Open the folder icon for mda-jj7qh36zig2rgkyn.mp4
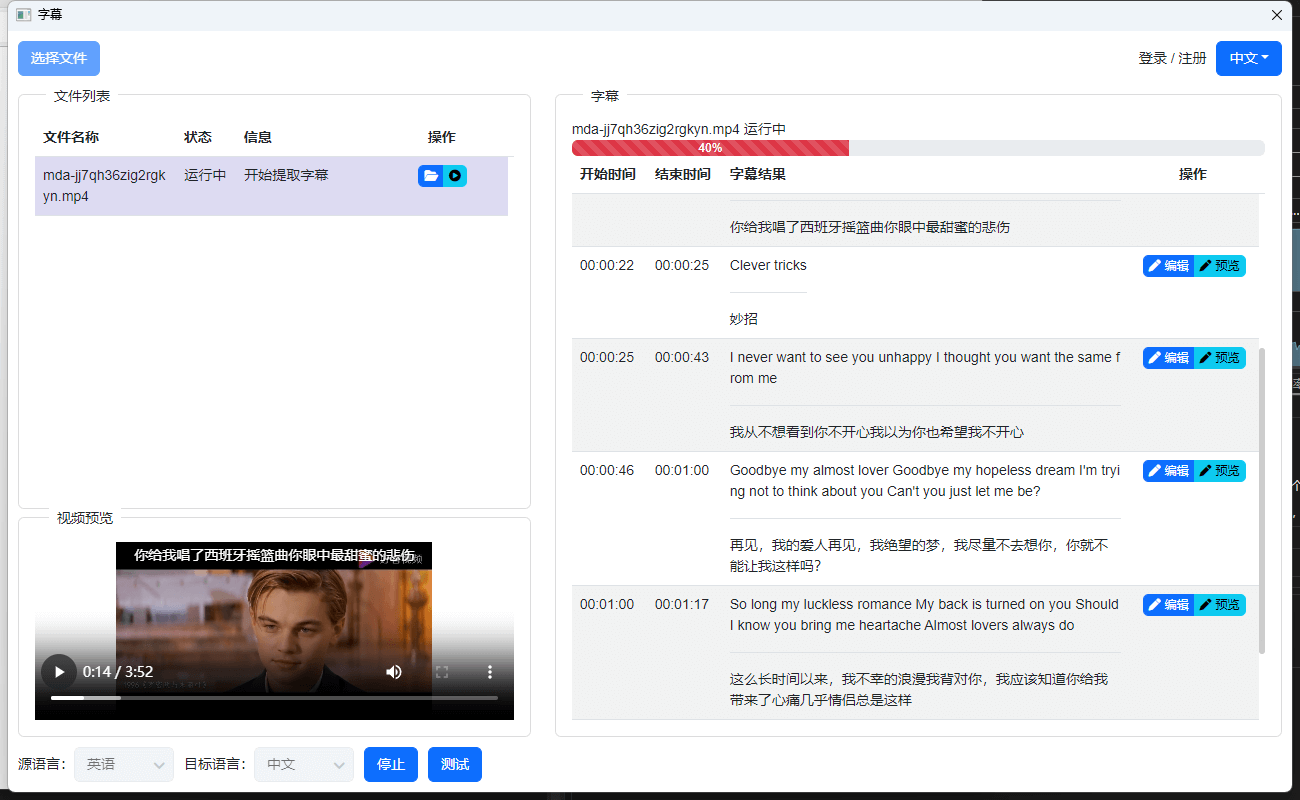 [430, 175]
